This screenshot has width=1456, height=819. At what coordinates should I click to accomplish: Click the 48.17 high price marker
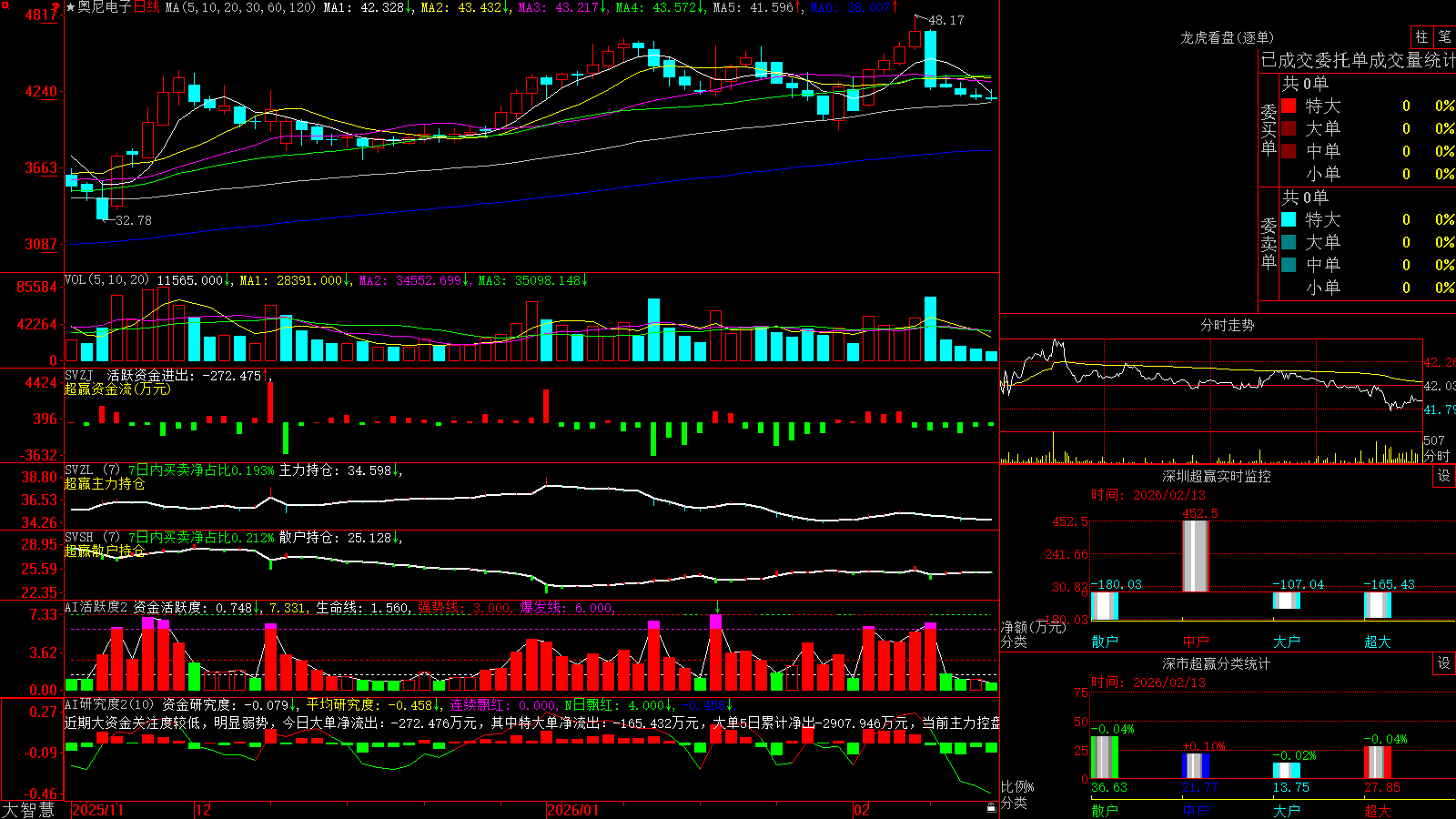946,20
